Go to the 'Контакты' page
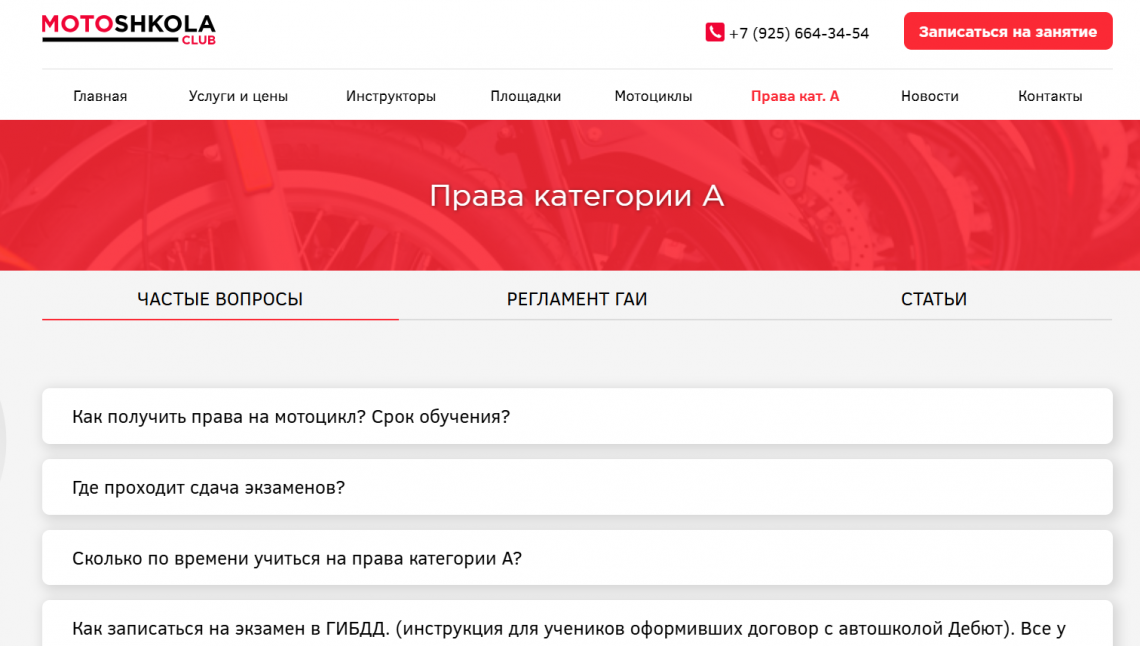 [1050, 96]
